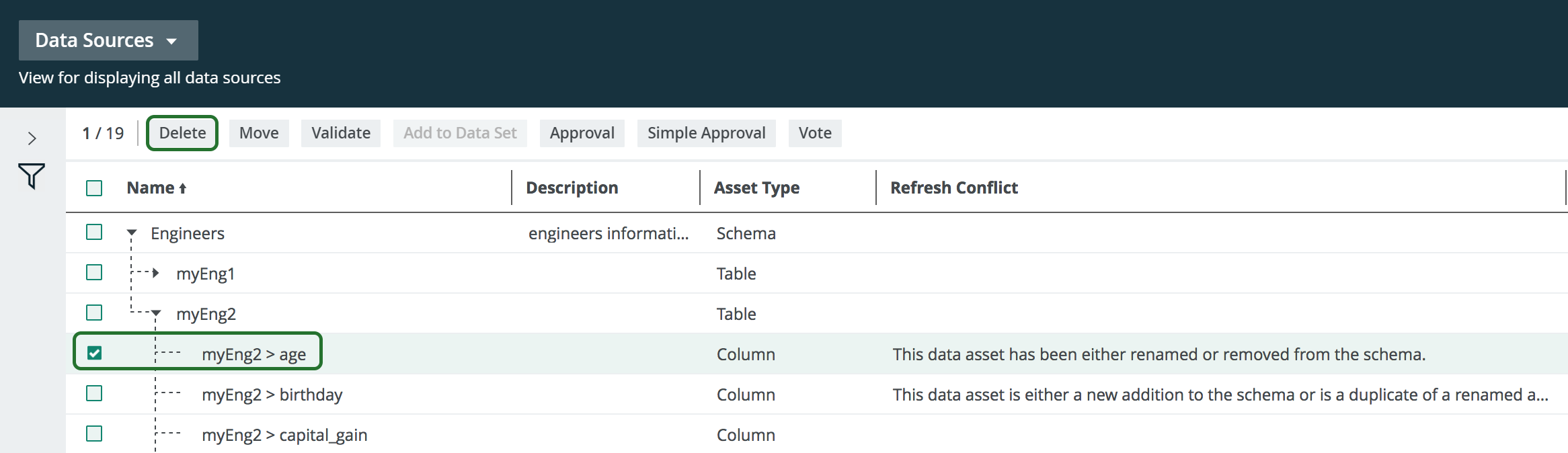Check the Engineers row checkbox

click(x=94, y=233)
